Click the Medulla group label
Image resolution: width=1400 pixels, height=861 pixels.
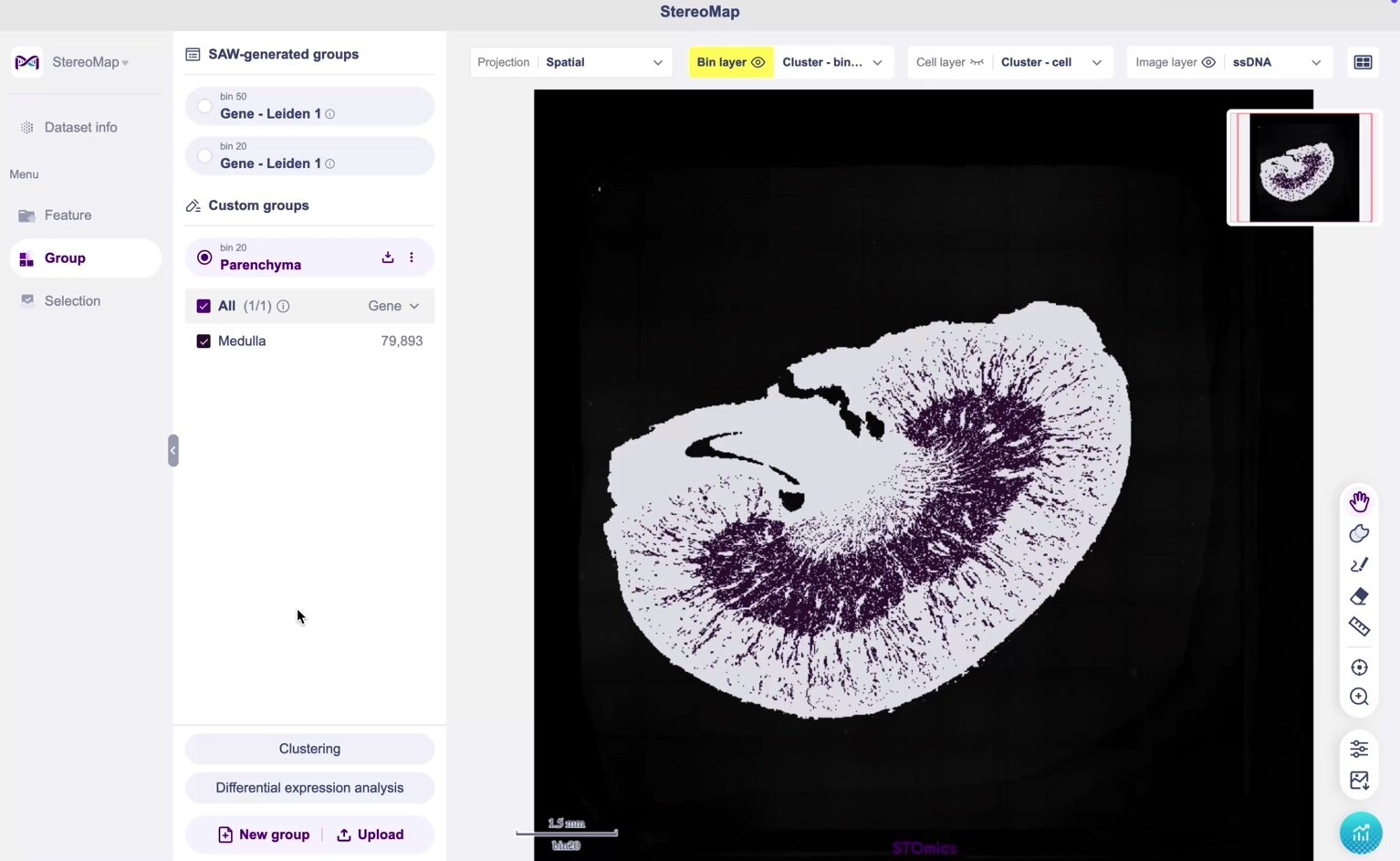[242, 341]
